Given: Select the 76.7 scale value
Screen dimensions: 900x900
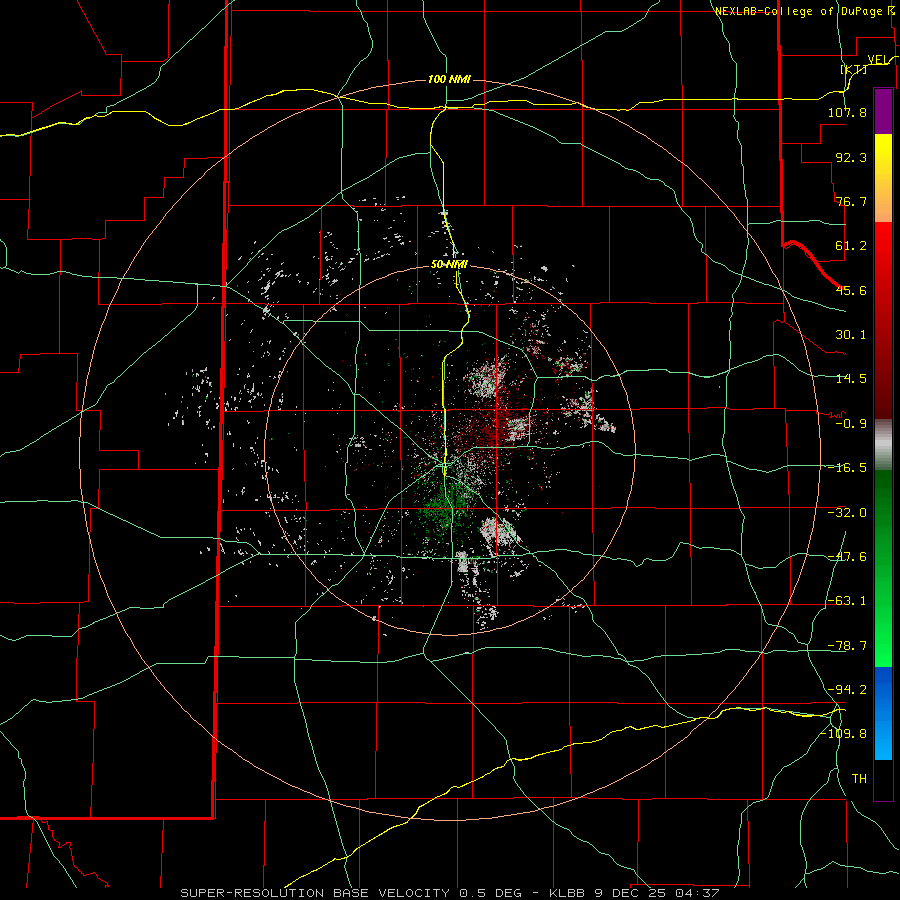Looking at the screenshot, I should coord(851,201).
